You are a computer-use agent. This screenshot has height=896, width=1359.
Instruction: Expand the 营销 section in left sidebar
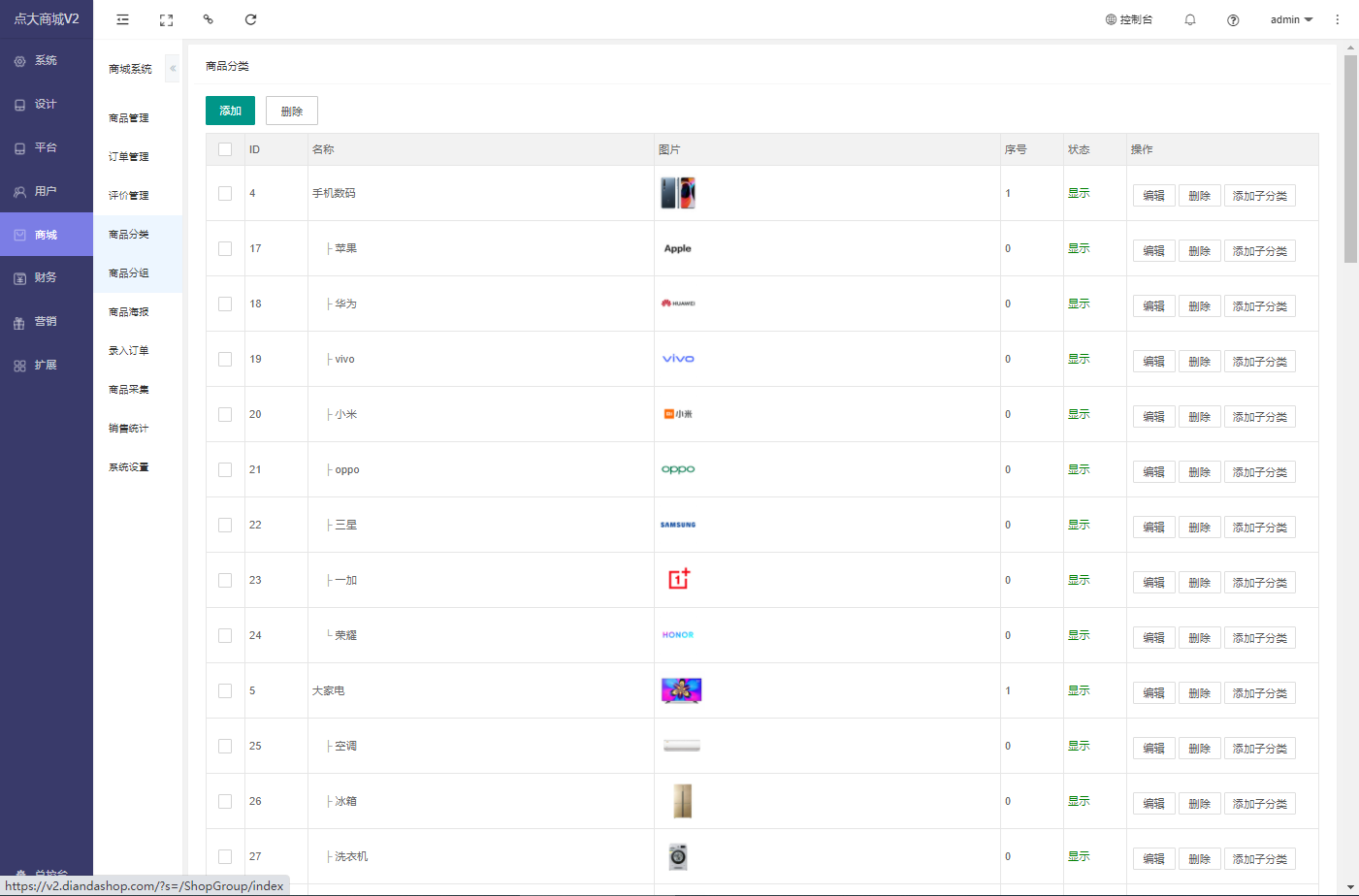46,321
